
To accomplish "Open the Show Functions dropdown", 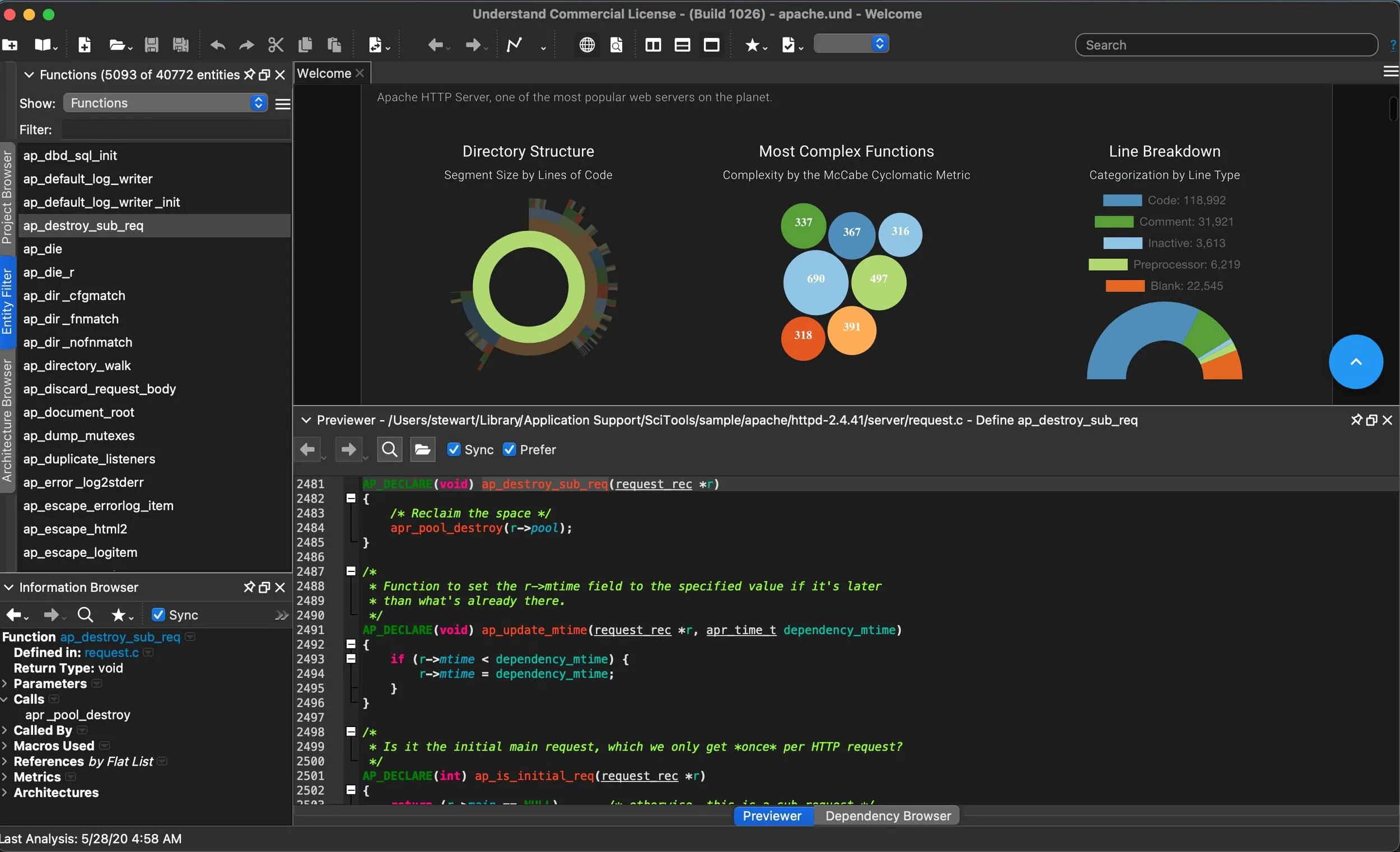I will pyautogui.click(x=165, y=103).
